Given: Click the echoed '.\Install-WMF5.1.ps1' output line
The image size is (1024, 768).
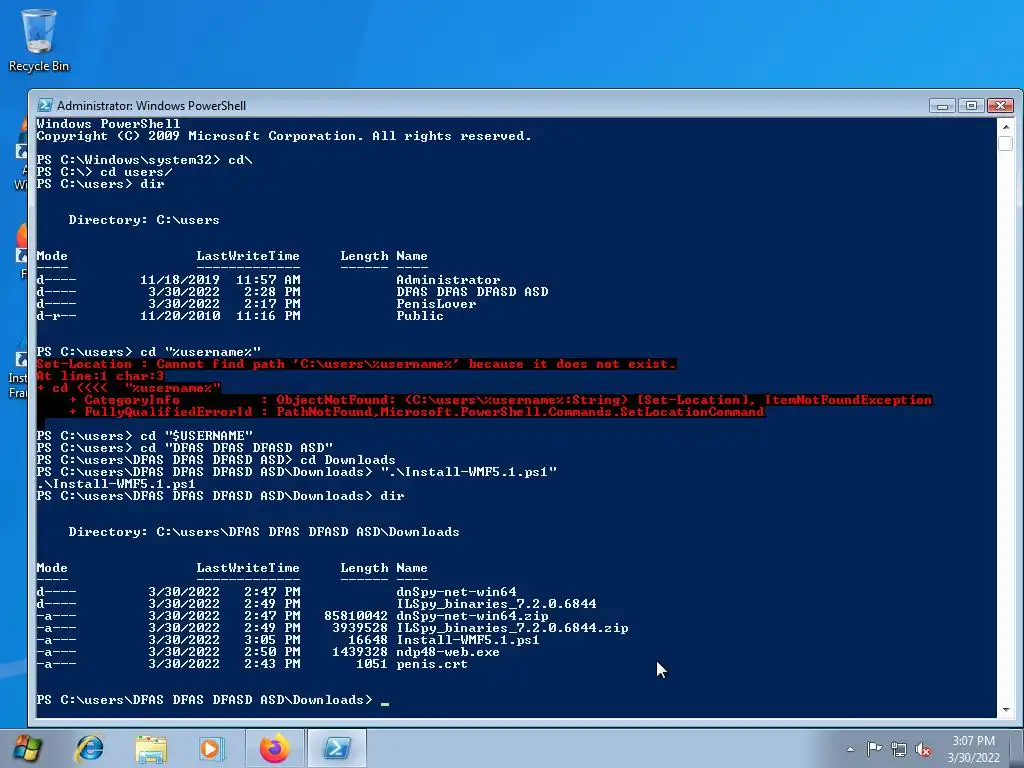Looking at the screenshot, I should [116, 484].
